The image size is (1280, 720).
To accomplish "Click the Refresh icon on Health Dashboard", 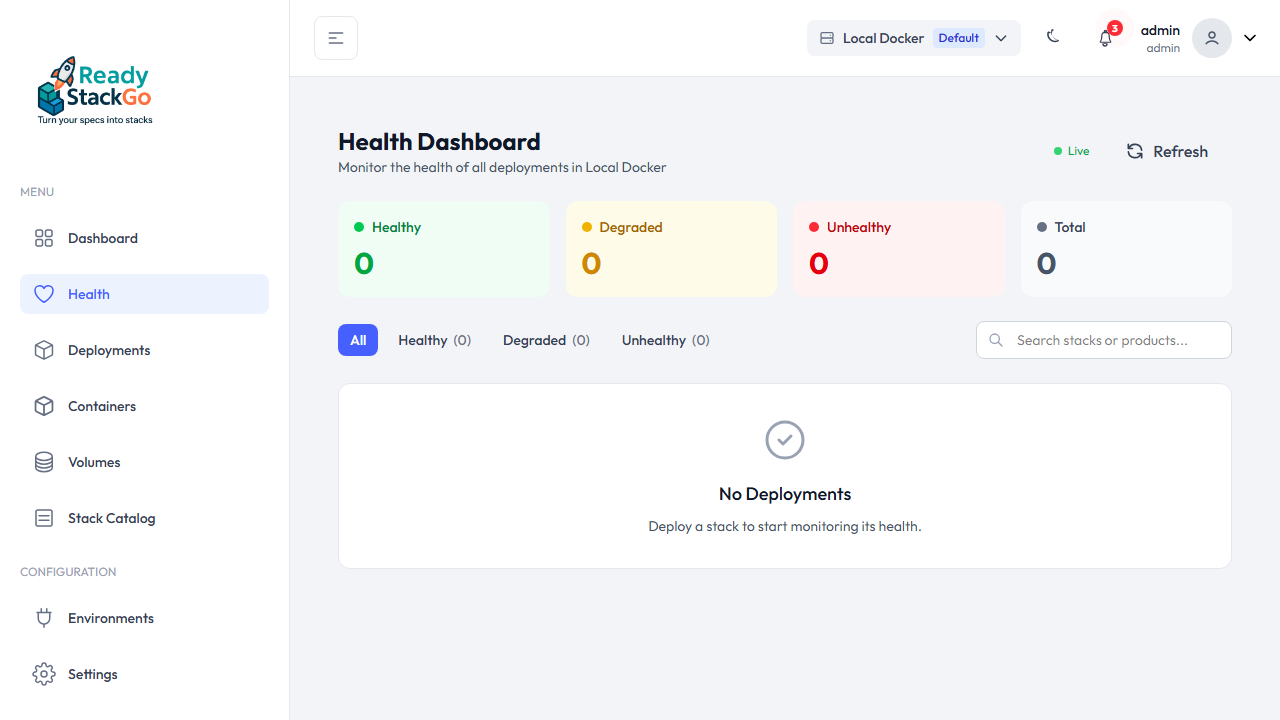I will tap(1135, 151).
